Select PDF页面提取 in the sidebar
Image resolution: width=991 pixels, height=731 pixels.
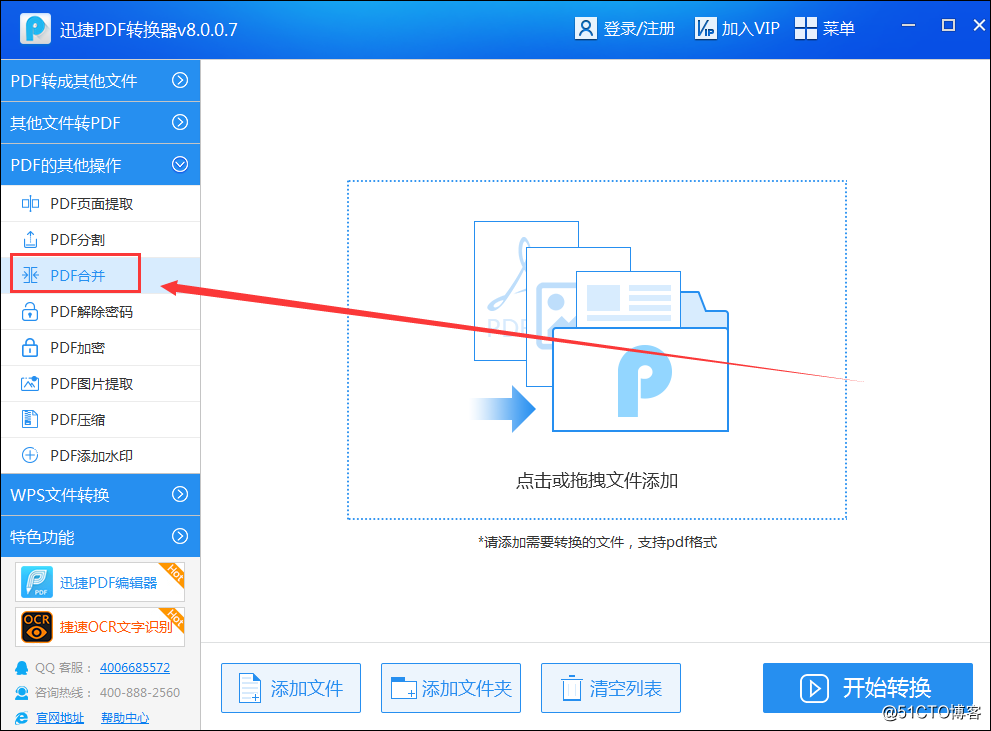[100, 203]
